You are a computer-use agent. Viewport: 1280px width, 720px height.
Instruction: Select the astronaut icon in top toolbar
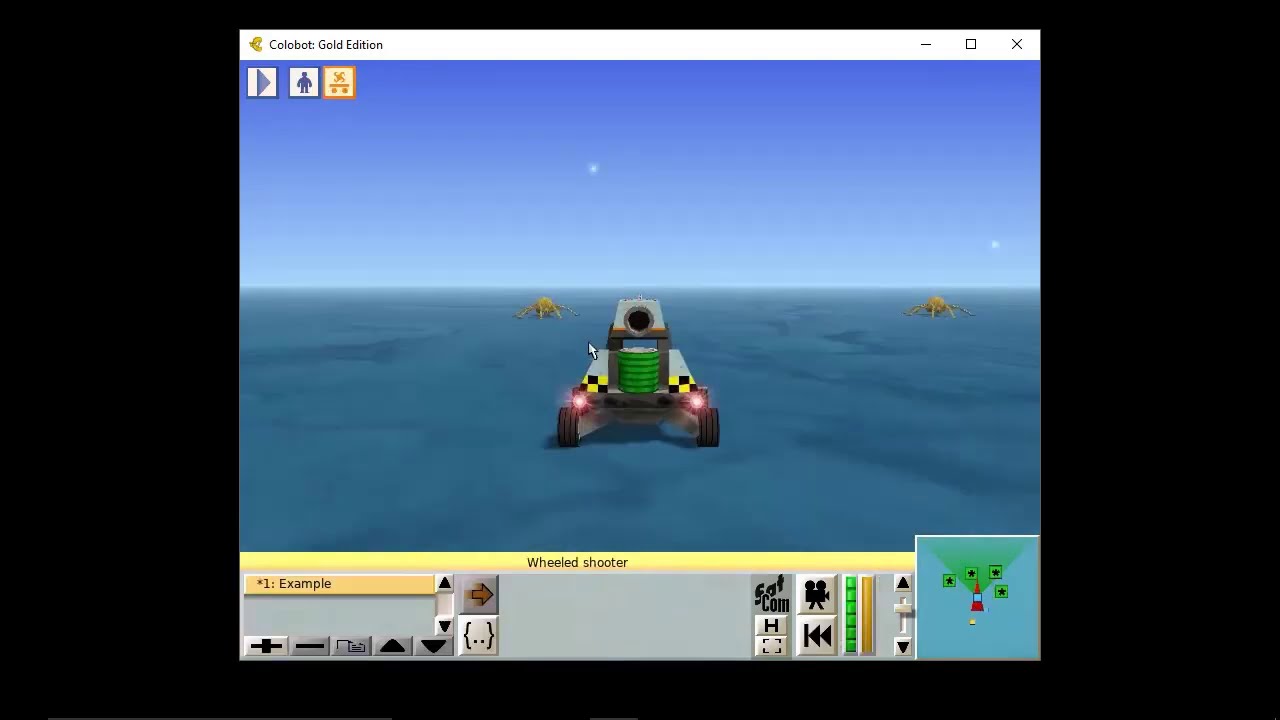click(x=304, y=82)
